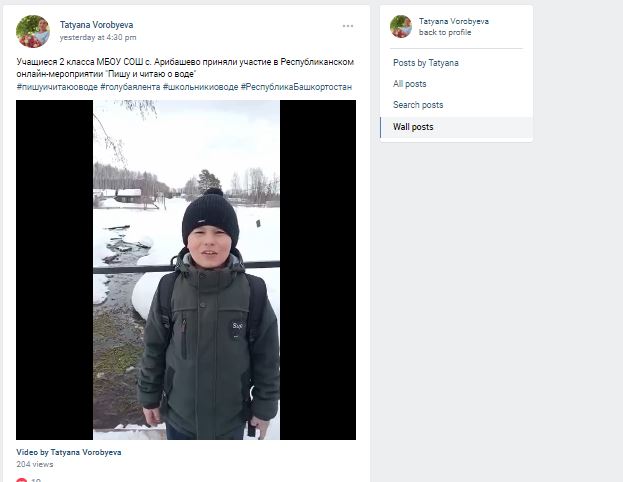
Task: Click the hashtag #школьникиоводе
Action: (200, 87)
